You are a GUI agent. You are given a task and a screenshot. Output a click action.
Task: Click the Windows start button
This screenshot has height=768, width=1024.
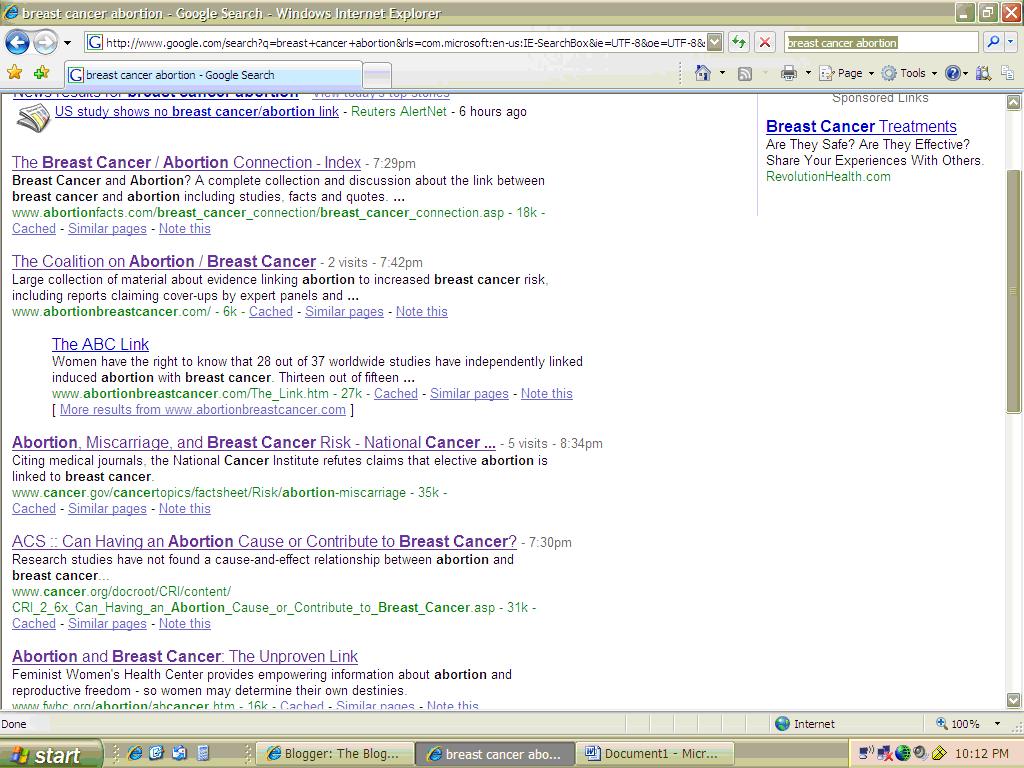[x=51, y=754]
